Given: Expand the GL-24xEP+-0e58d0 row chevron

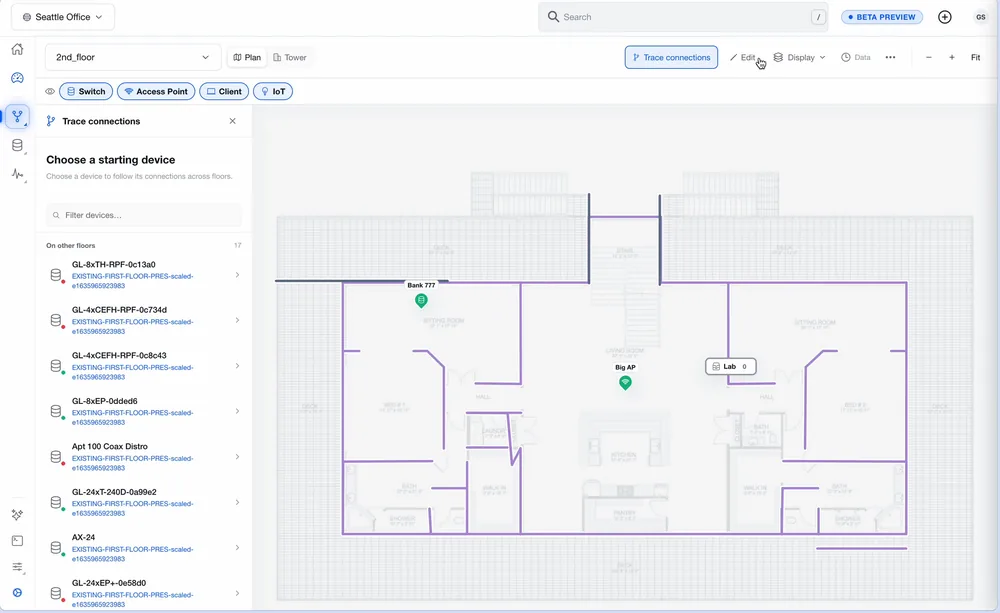Looking at the screenshot, I should 237,593.
